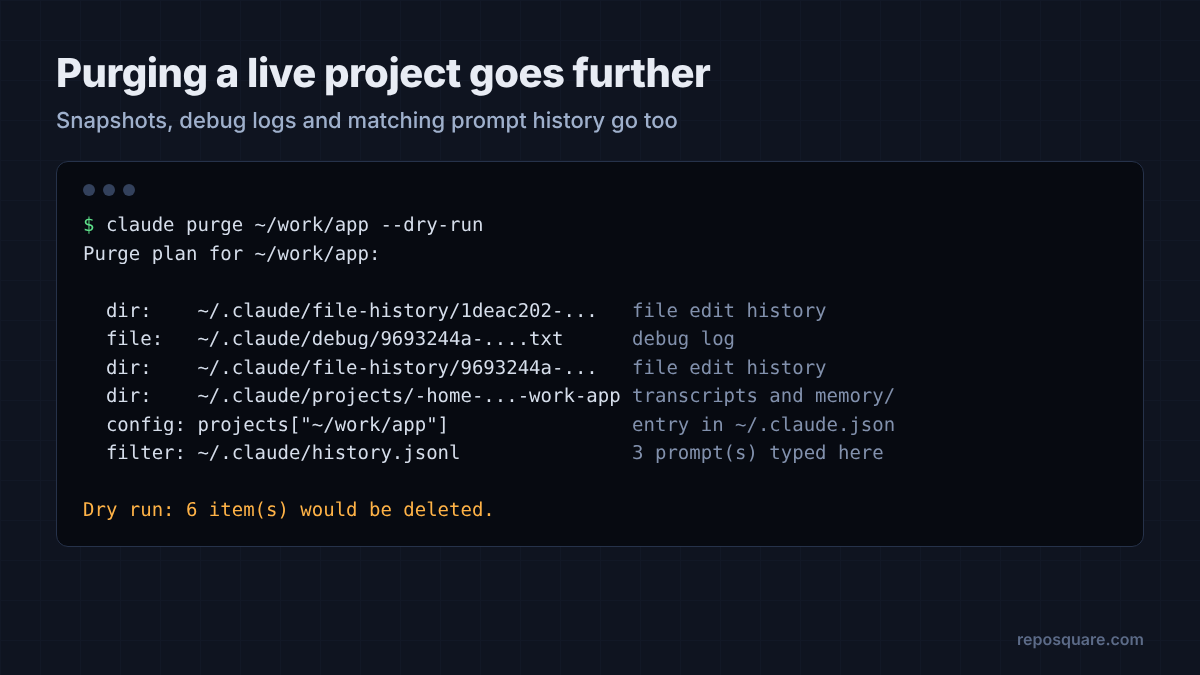Click the green dollar prompt symbol
The image size is (1200, 675).
(x=89, y=225)
